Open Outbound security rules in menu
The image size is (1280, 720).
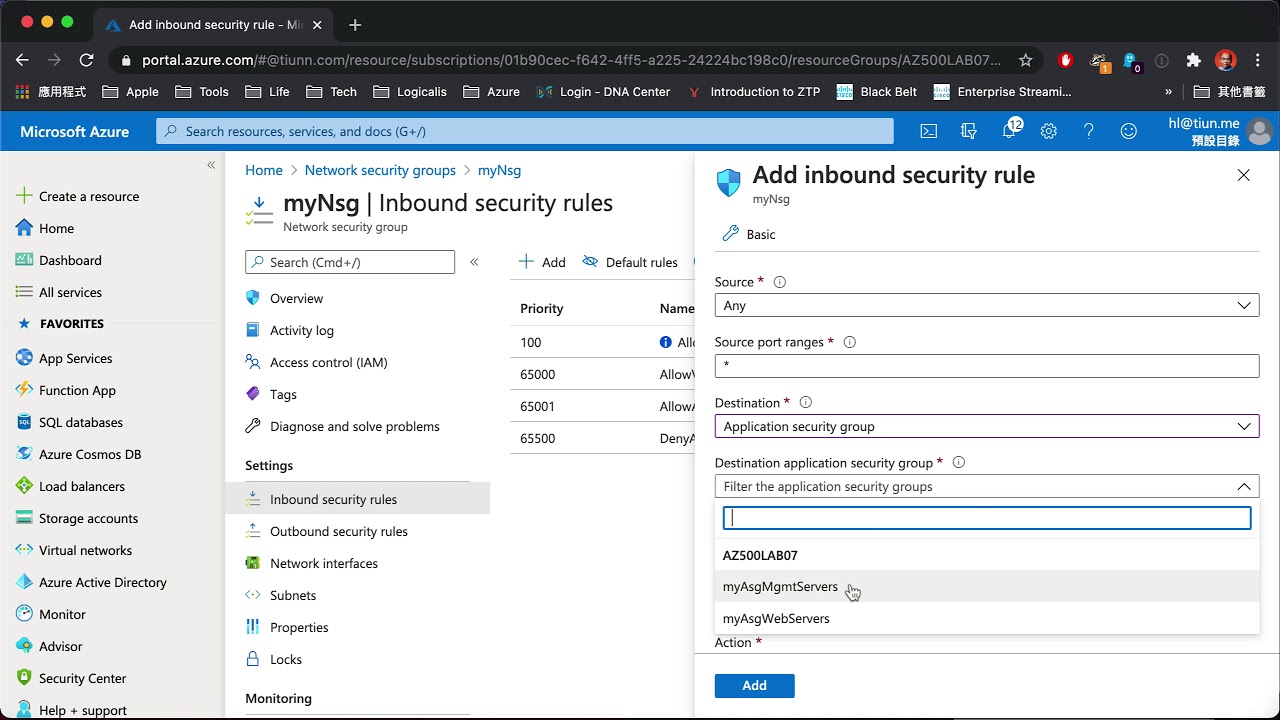click(338, 531)
